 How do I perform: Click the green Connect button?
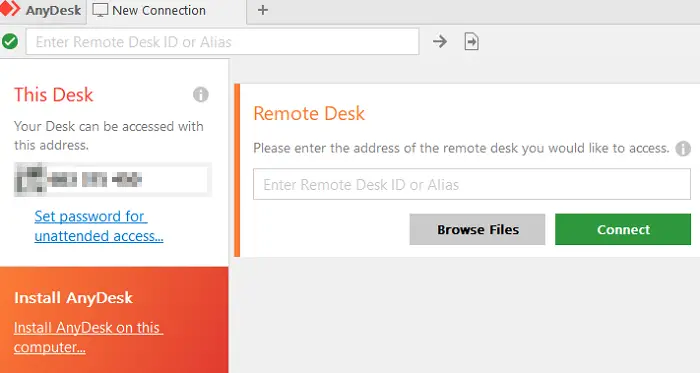coord(623,229)
